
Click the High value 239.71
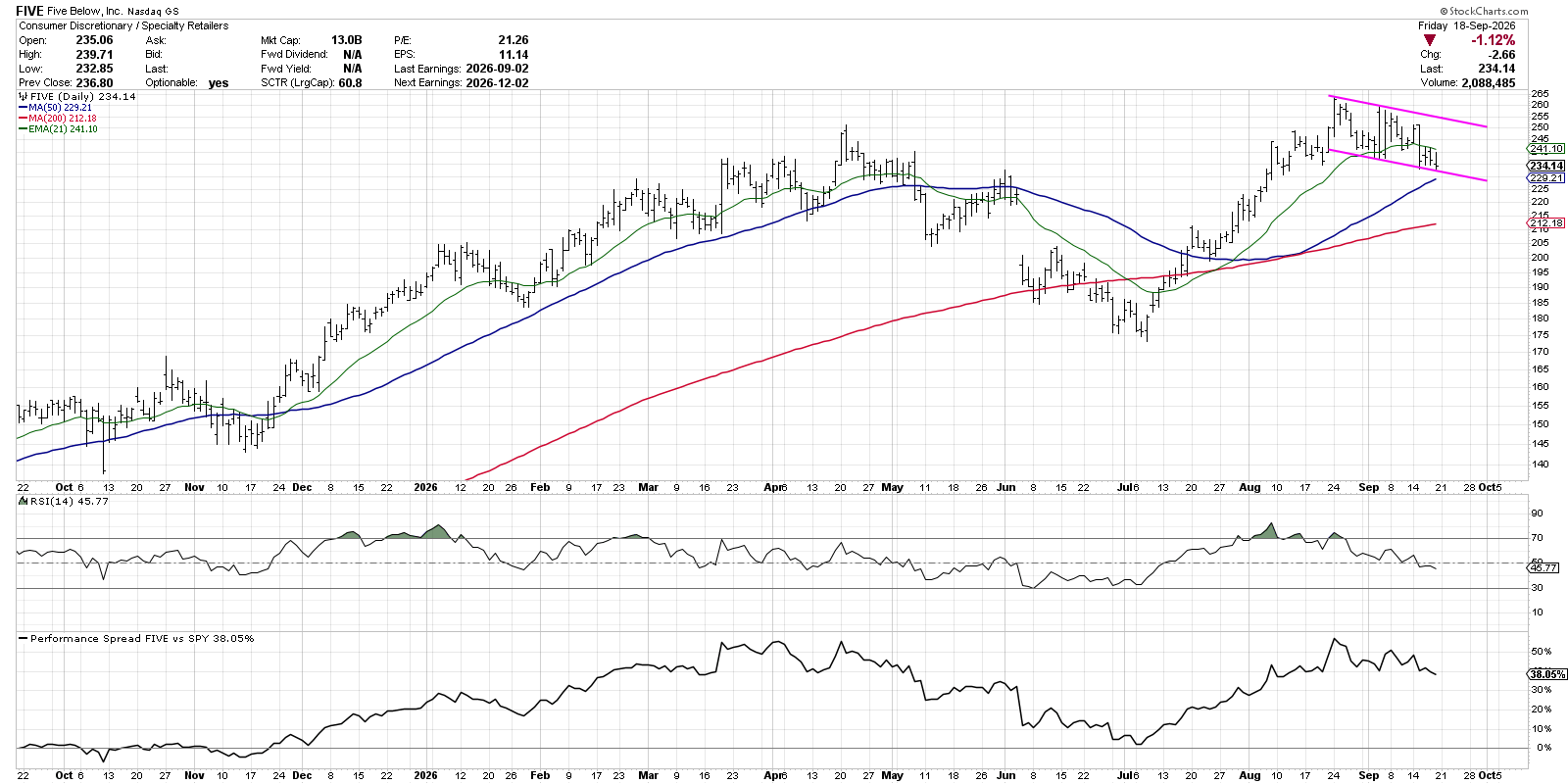94,55
